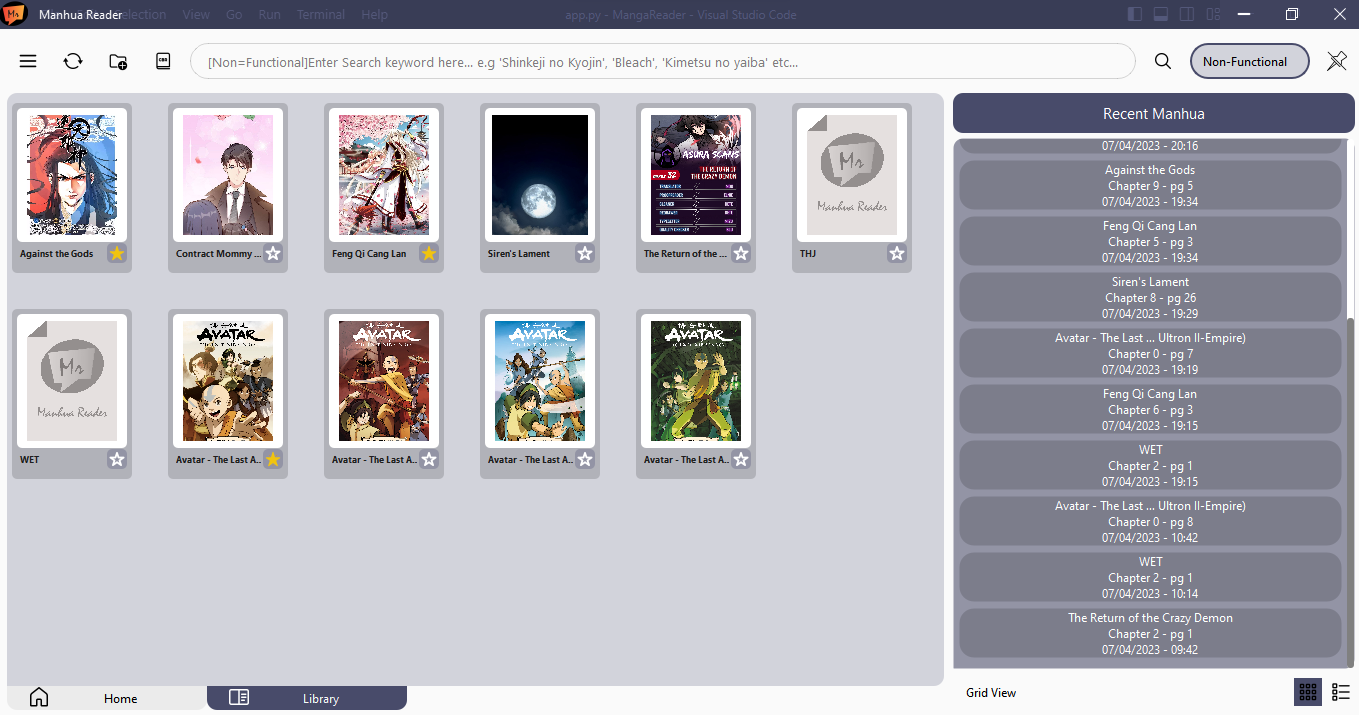Open The Return of the... cover
Screen dimensions: 1359x715
coord(696,175)
